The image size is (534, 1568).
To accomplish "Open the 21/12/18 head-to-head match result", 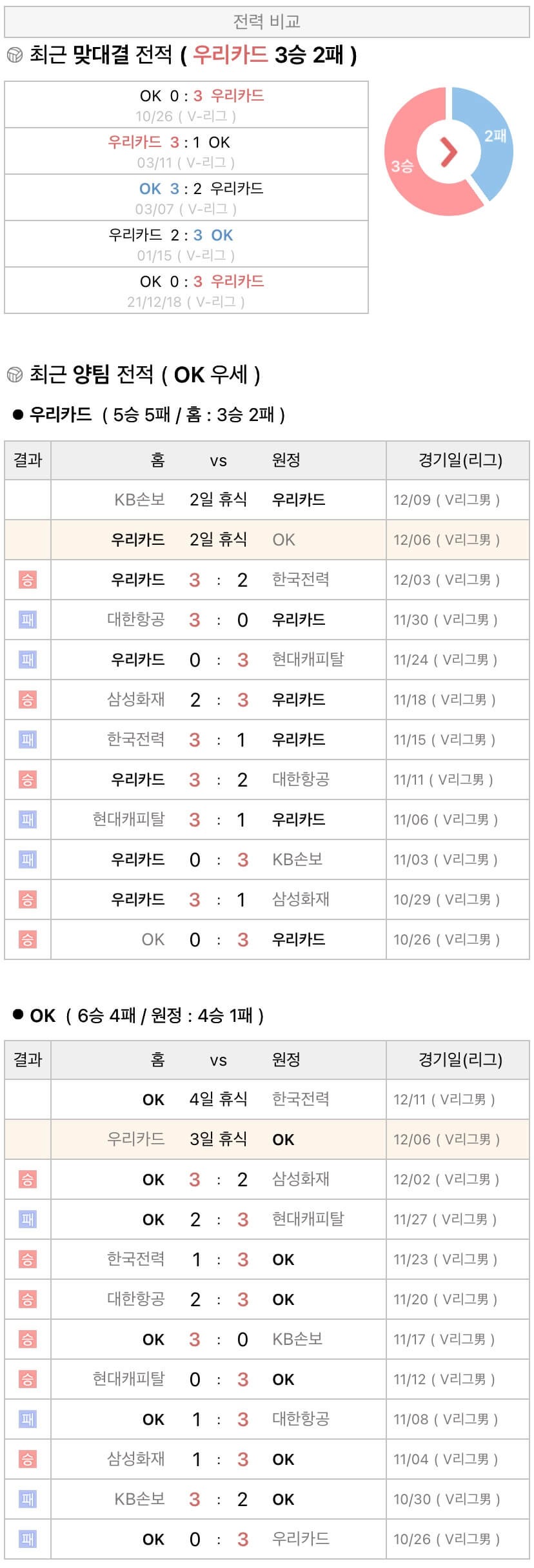I will (186, 291).
